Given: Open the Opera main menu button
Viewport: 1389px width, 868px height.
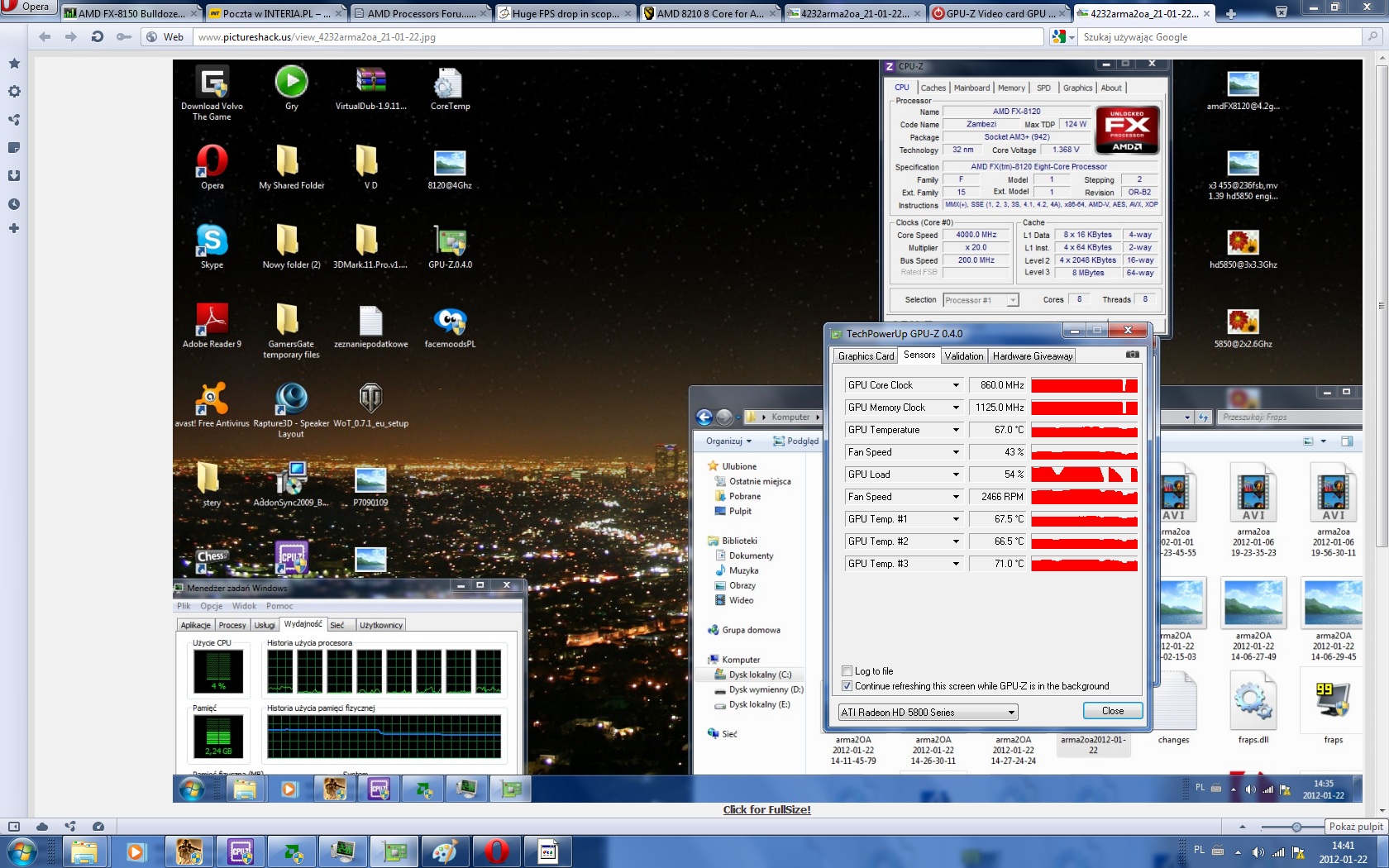Looking at the screenshot, I should pyautogui.click(x=26, y=7).
